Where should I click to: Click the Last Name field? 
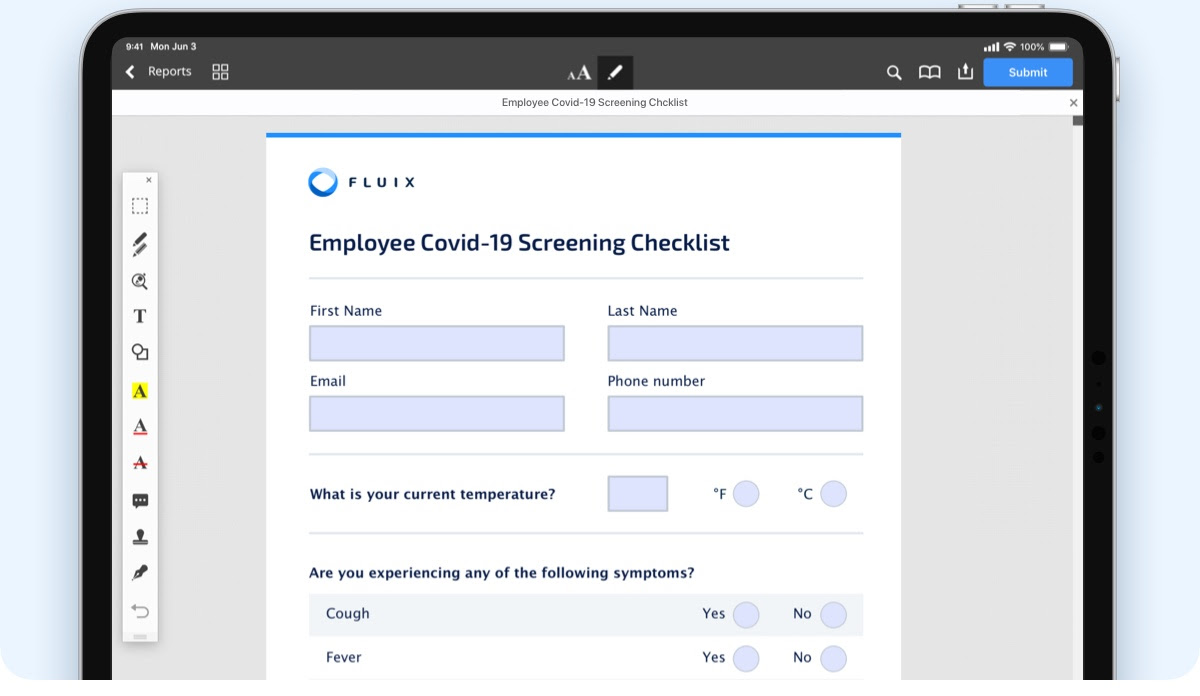[735, 343]
